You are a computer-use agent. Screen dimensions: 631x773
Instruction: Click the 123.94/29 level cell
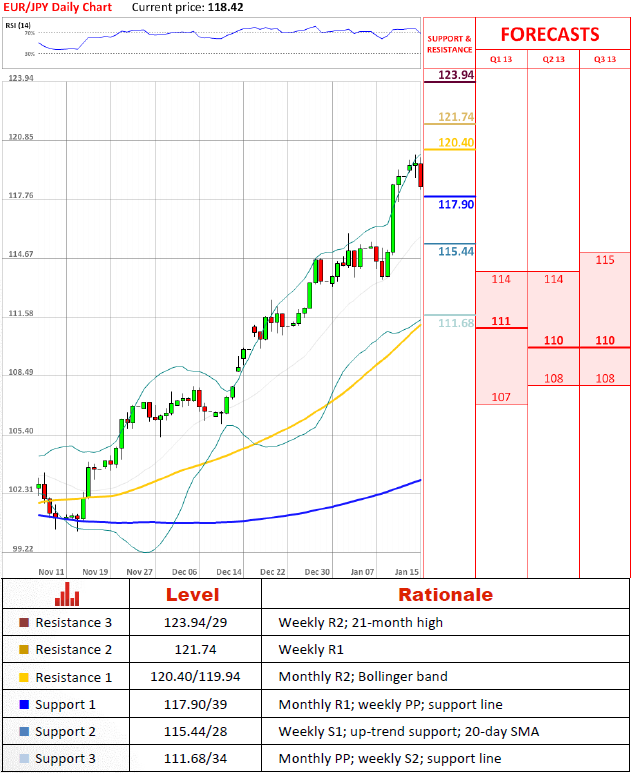coord(195,623)
